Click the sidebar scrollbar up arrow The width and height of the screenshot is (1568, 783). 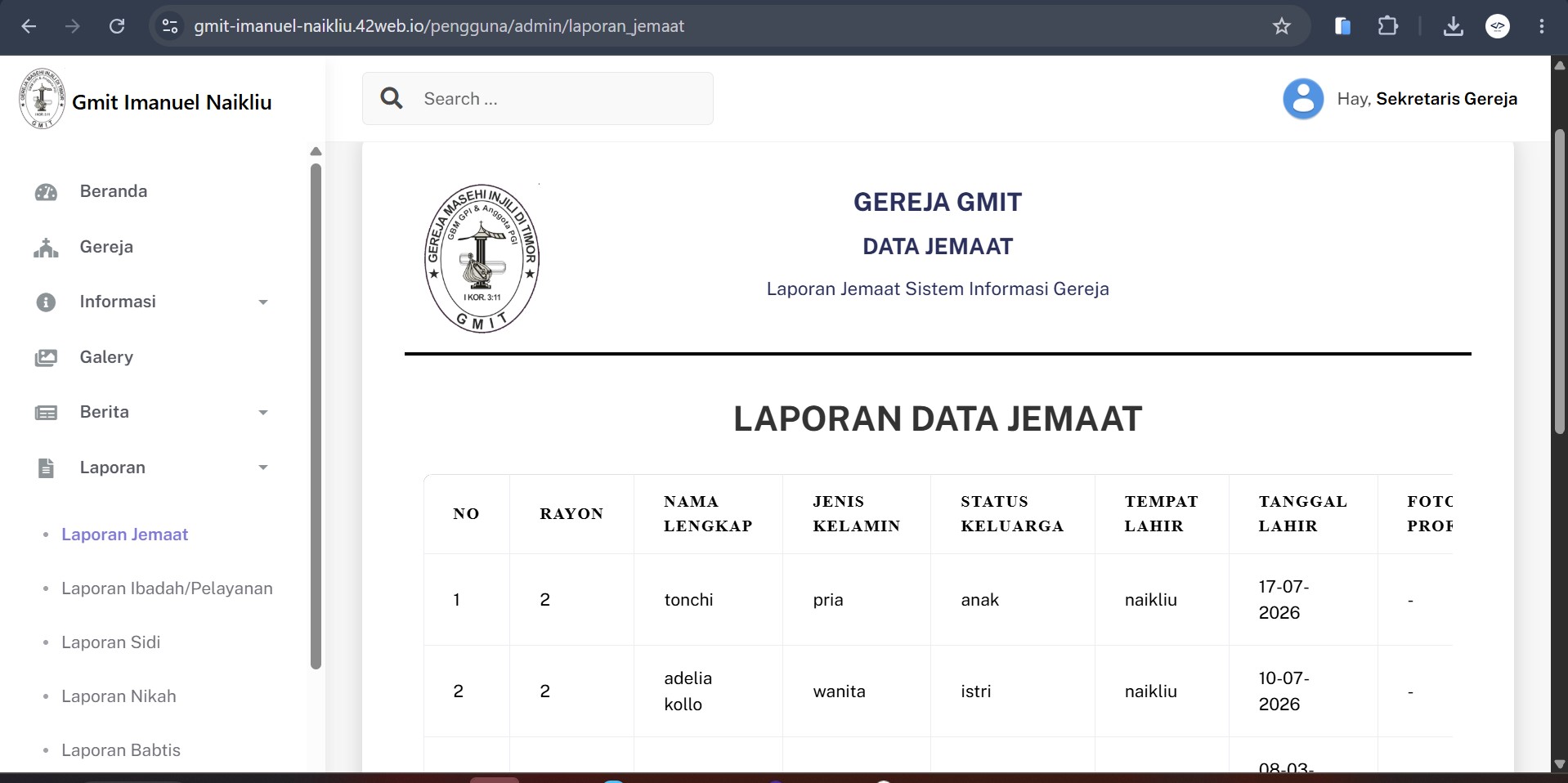tap(316, 152)
